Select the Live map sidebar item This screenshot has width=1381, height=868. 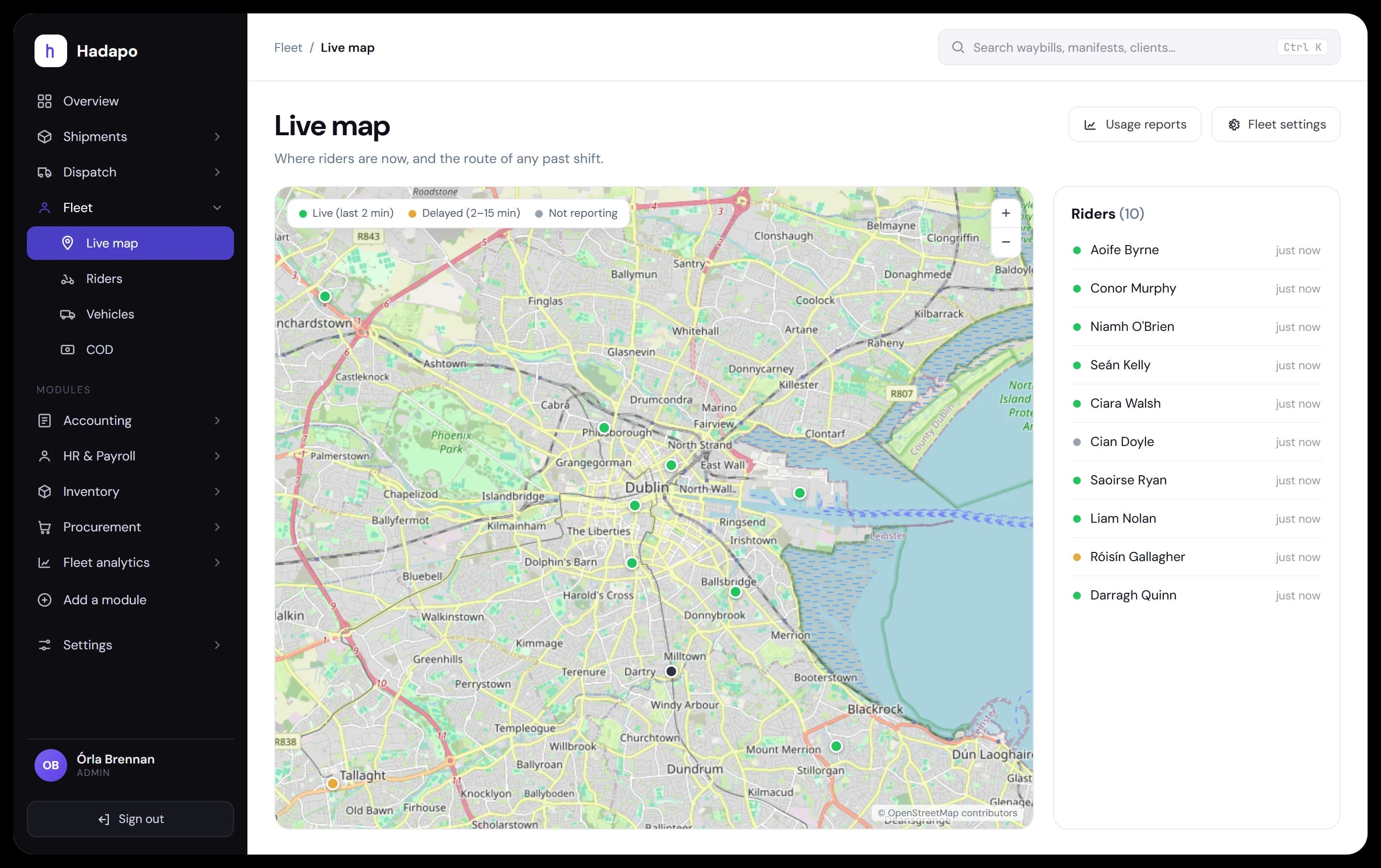[x=130, y=243]
